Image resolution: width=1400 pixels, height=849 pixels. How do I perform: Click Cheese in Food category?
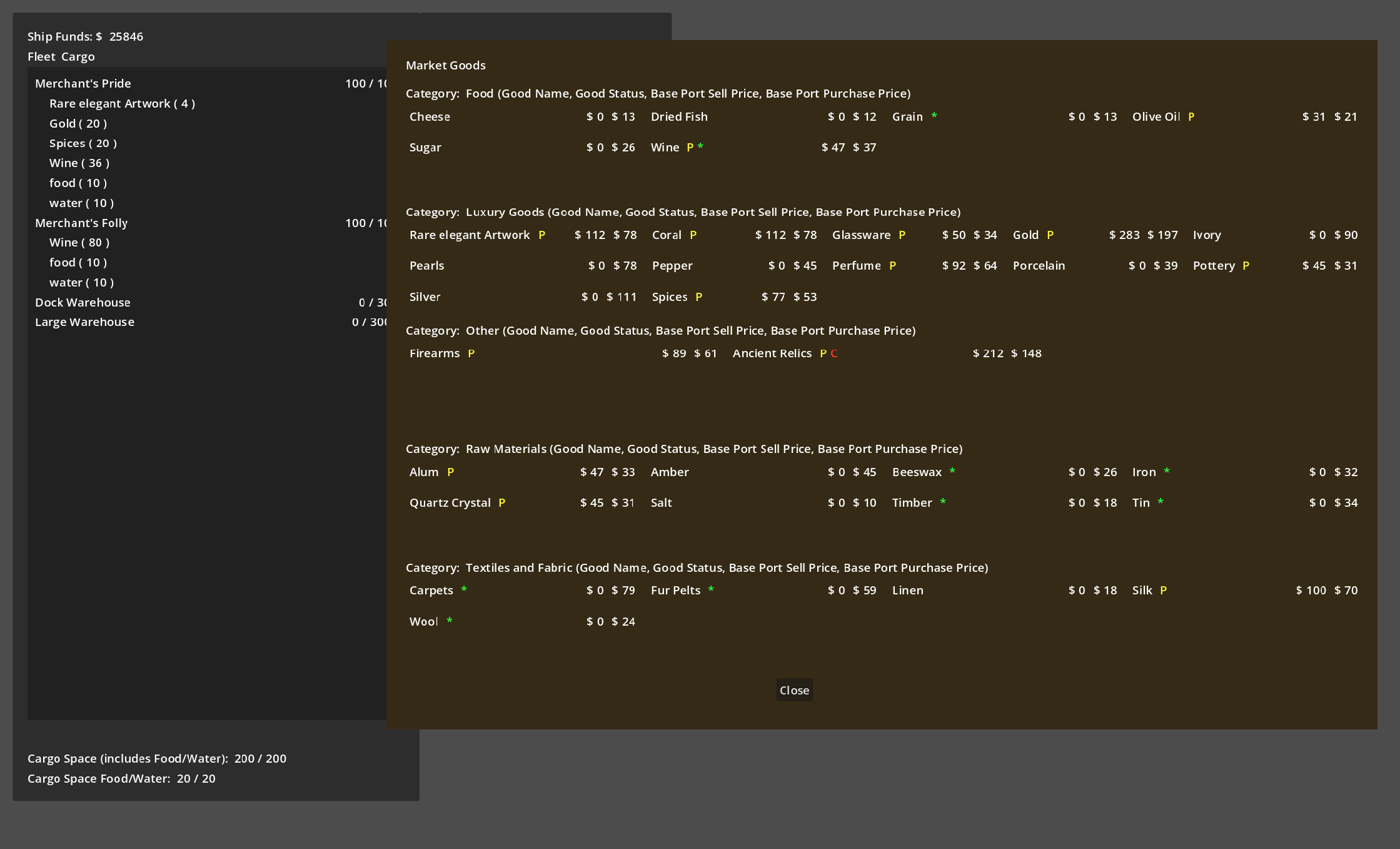click(x=430, y=116)
